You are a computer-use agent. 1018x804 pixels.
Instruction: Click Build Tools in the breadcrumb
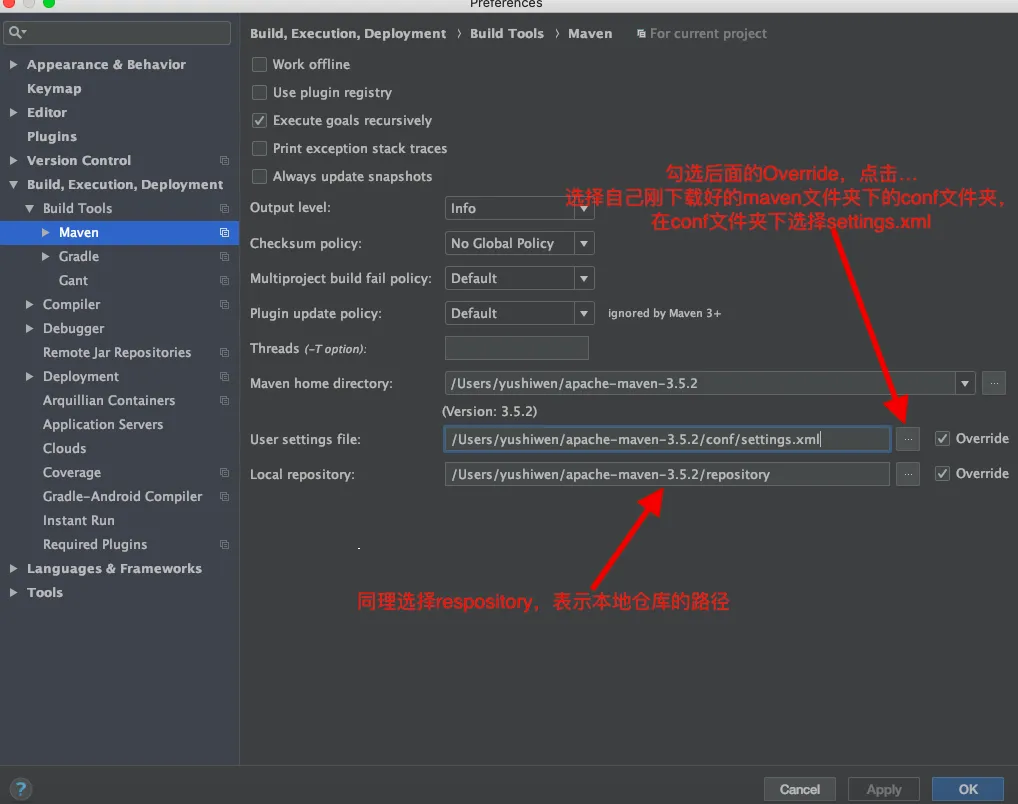pos(506,34)
